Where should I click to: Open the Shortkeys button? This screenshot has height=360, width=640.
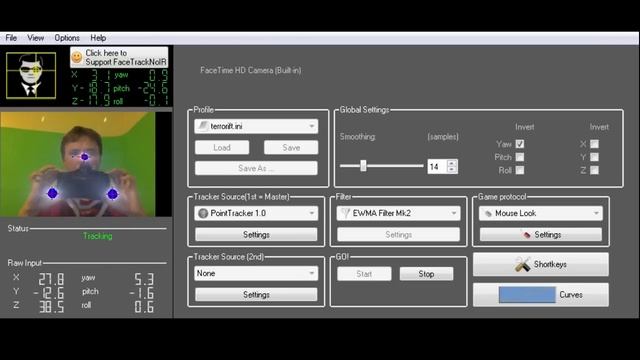coord(541,264)
